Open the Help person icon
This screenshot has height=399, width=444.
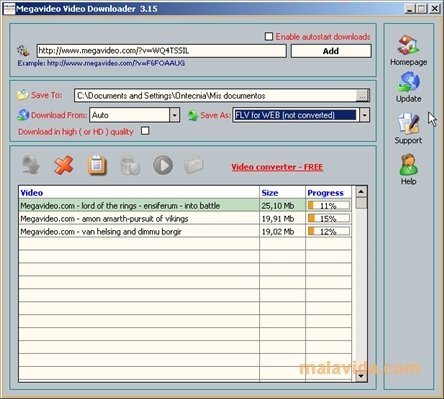click(408, 164)
